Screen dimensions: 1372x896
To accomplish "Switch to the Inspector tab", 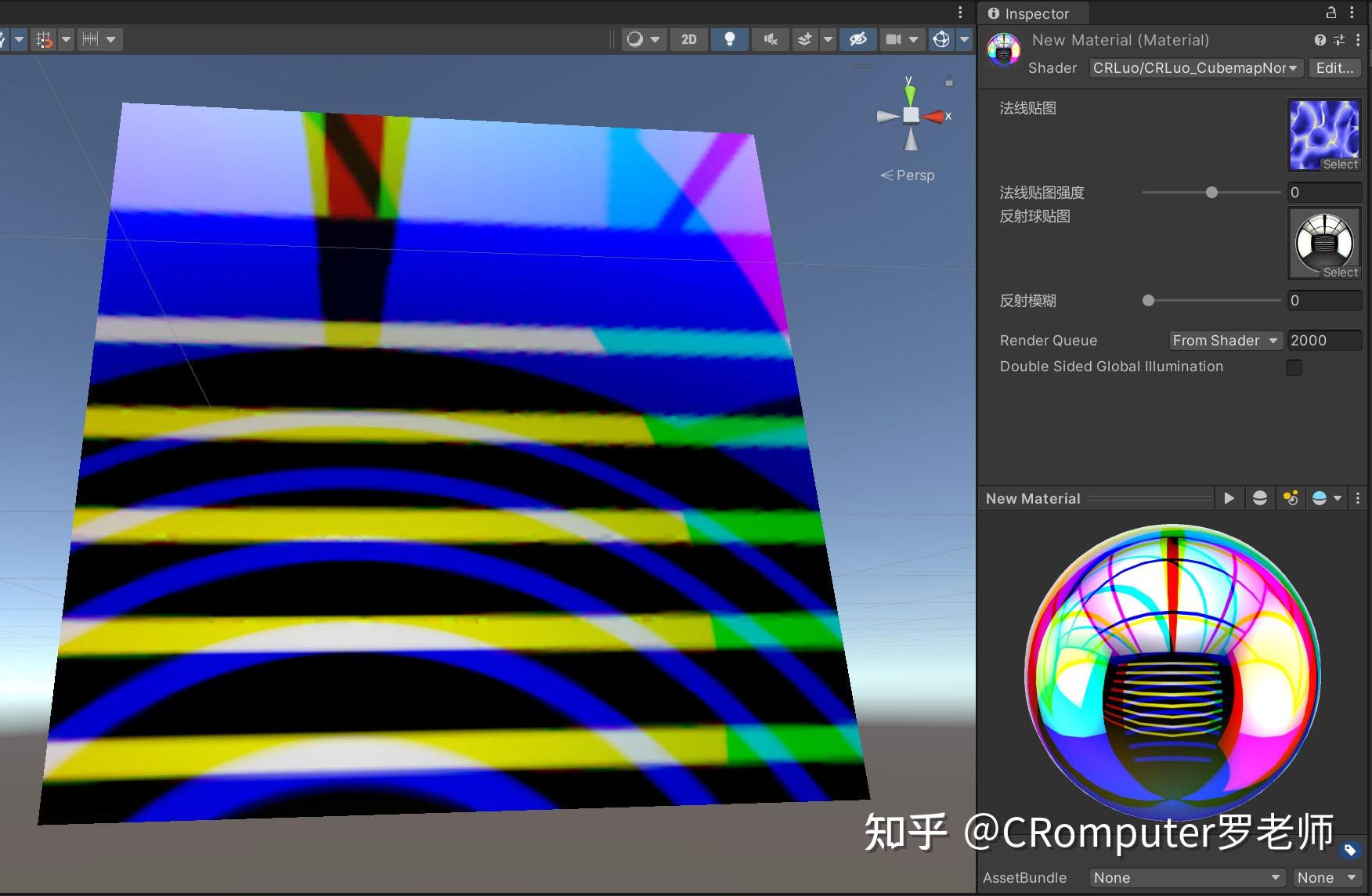I will [1033, 13].
